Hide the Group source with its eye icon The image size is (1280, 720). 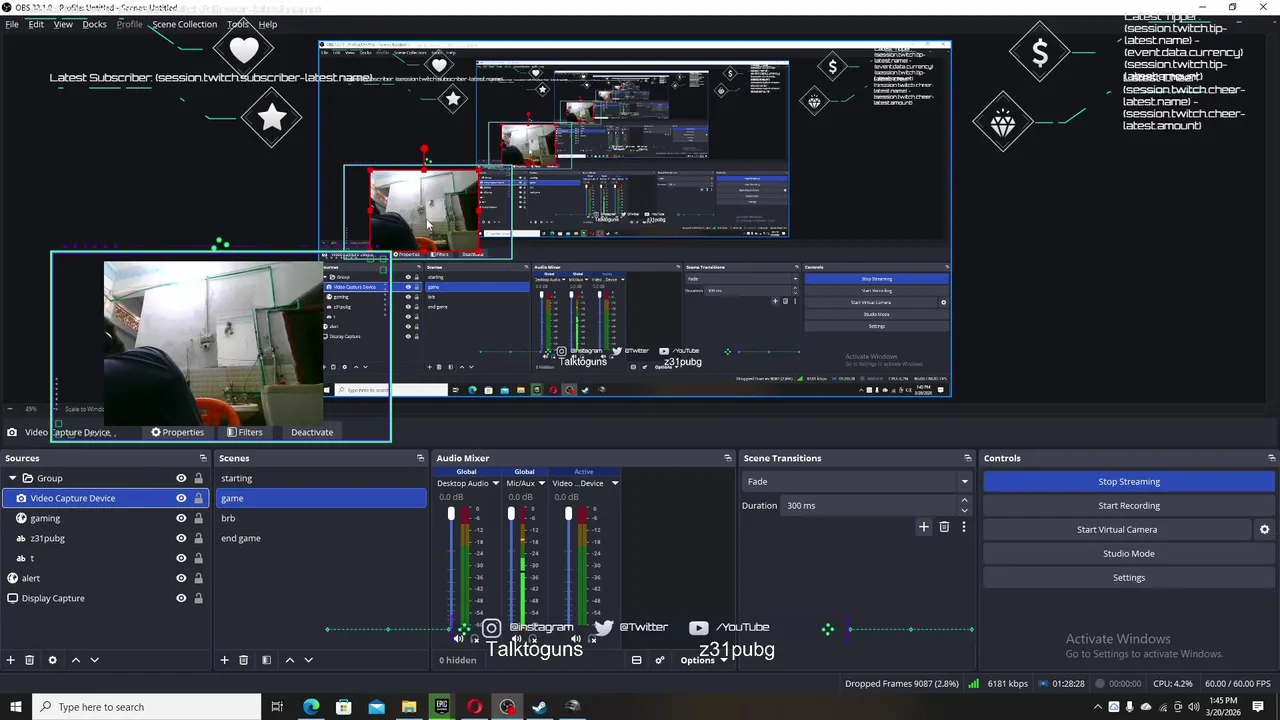[181, 478]
